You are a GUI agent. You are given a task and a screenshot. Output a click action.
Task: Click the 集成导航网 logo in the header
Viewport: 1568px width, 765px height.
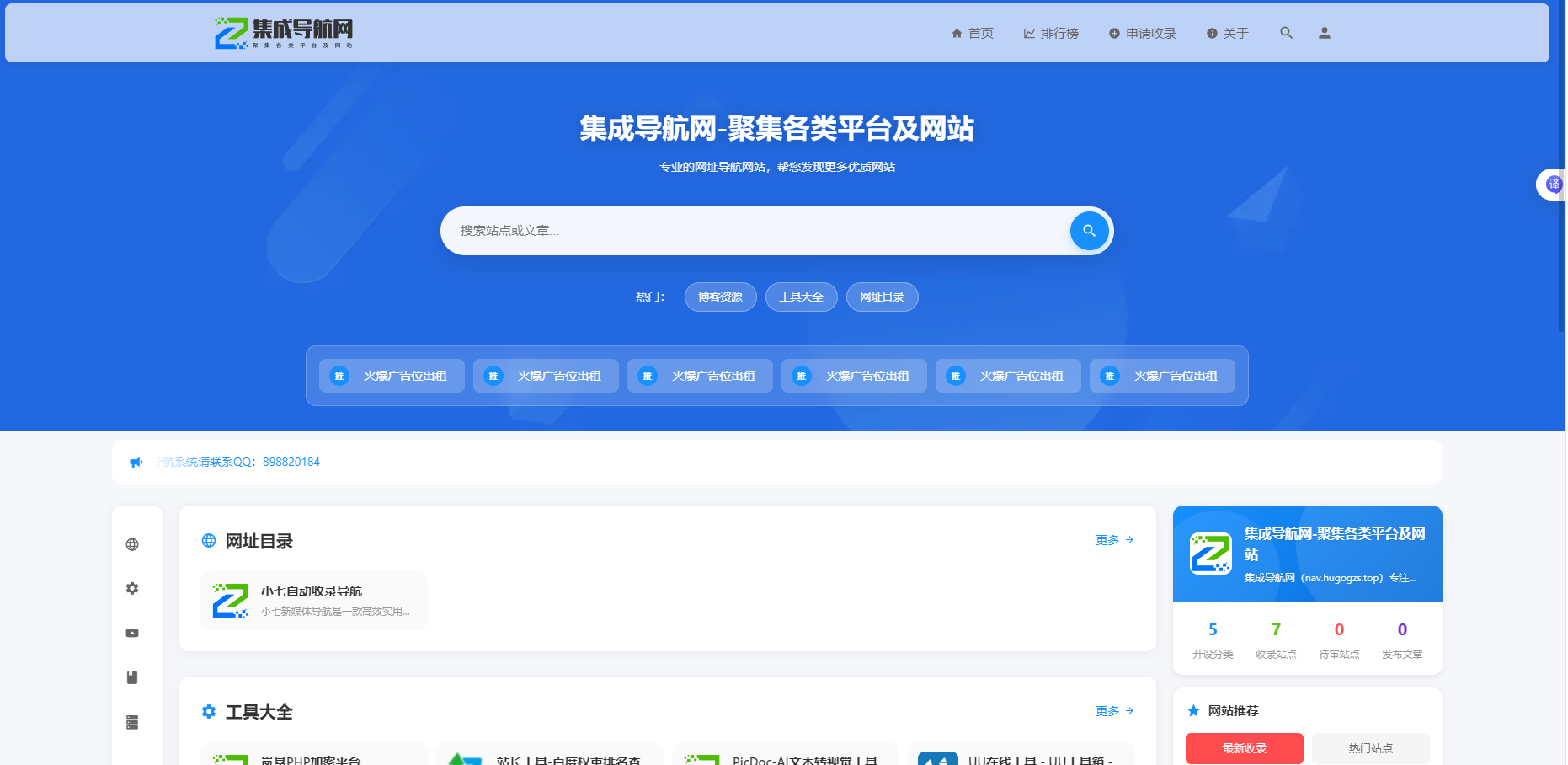click(283, 32)
